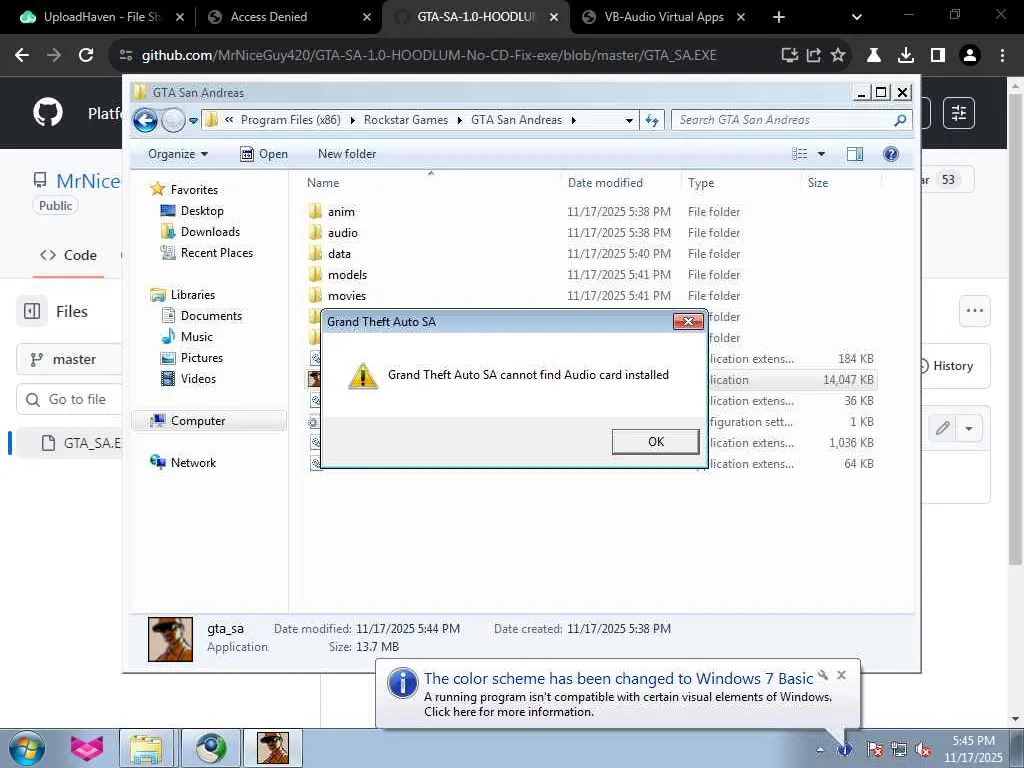
Task: Click the change view icon in Explorer
Action: (x=800, y=154)
